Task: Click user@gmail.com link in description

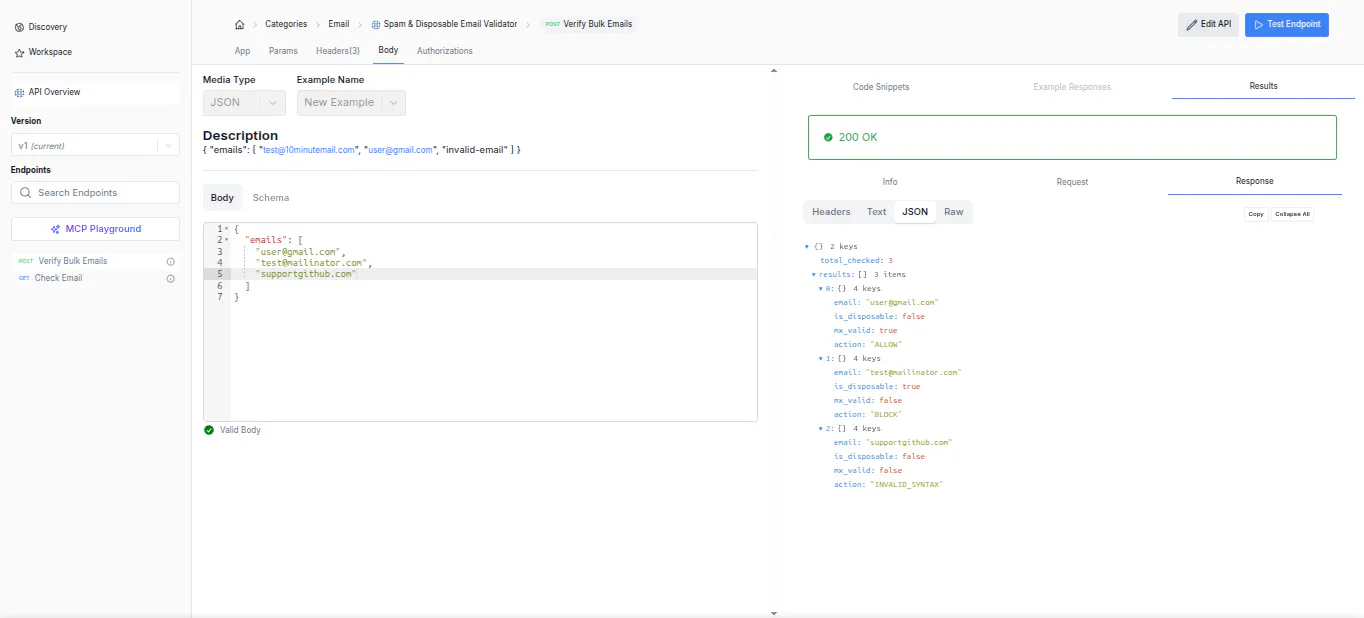Action: tap(400, 150)
